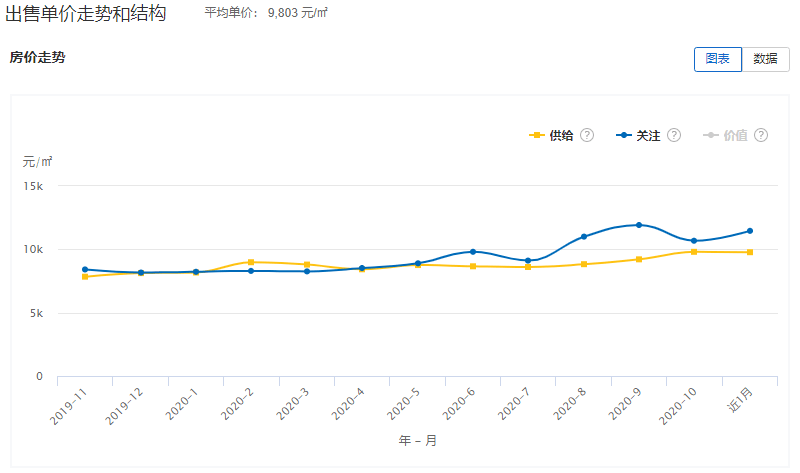
Task: Click the 关注 data point at 2020-9
Action: click(638, 225)
